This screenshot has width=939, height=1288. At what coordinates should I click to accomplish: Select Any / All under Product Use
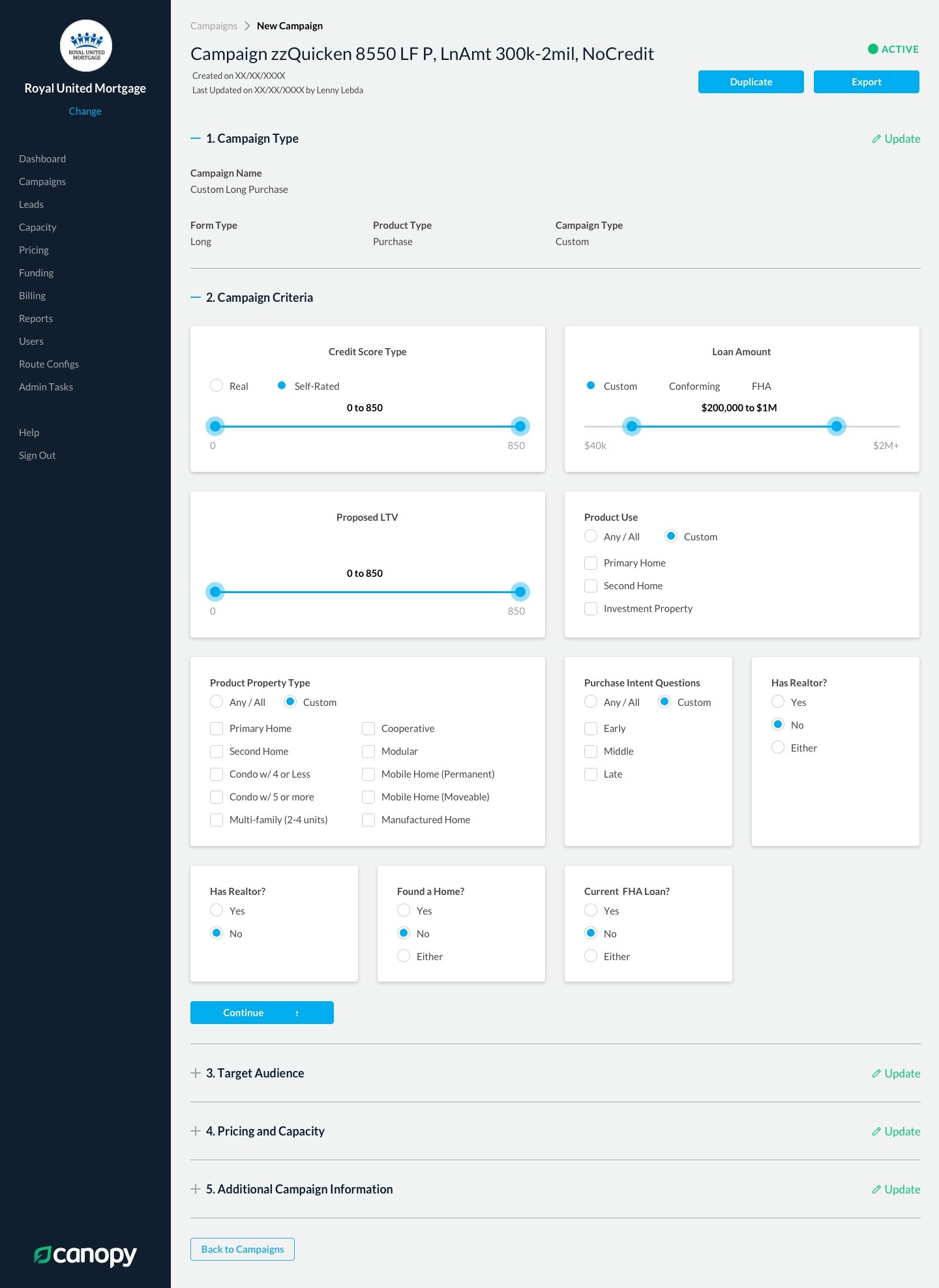(x=591, y=536)
